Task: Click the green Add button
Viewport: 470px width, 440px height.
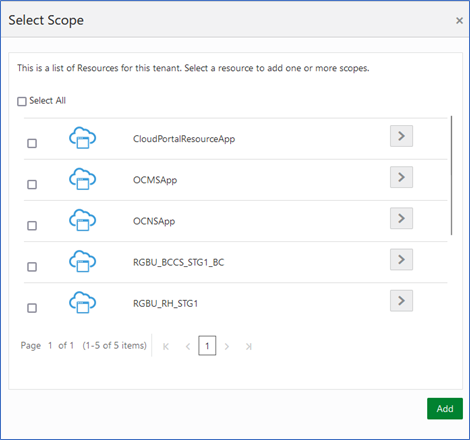Action: (x=445, y=409)
